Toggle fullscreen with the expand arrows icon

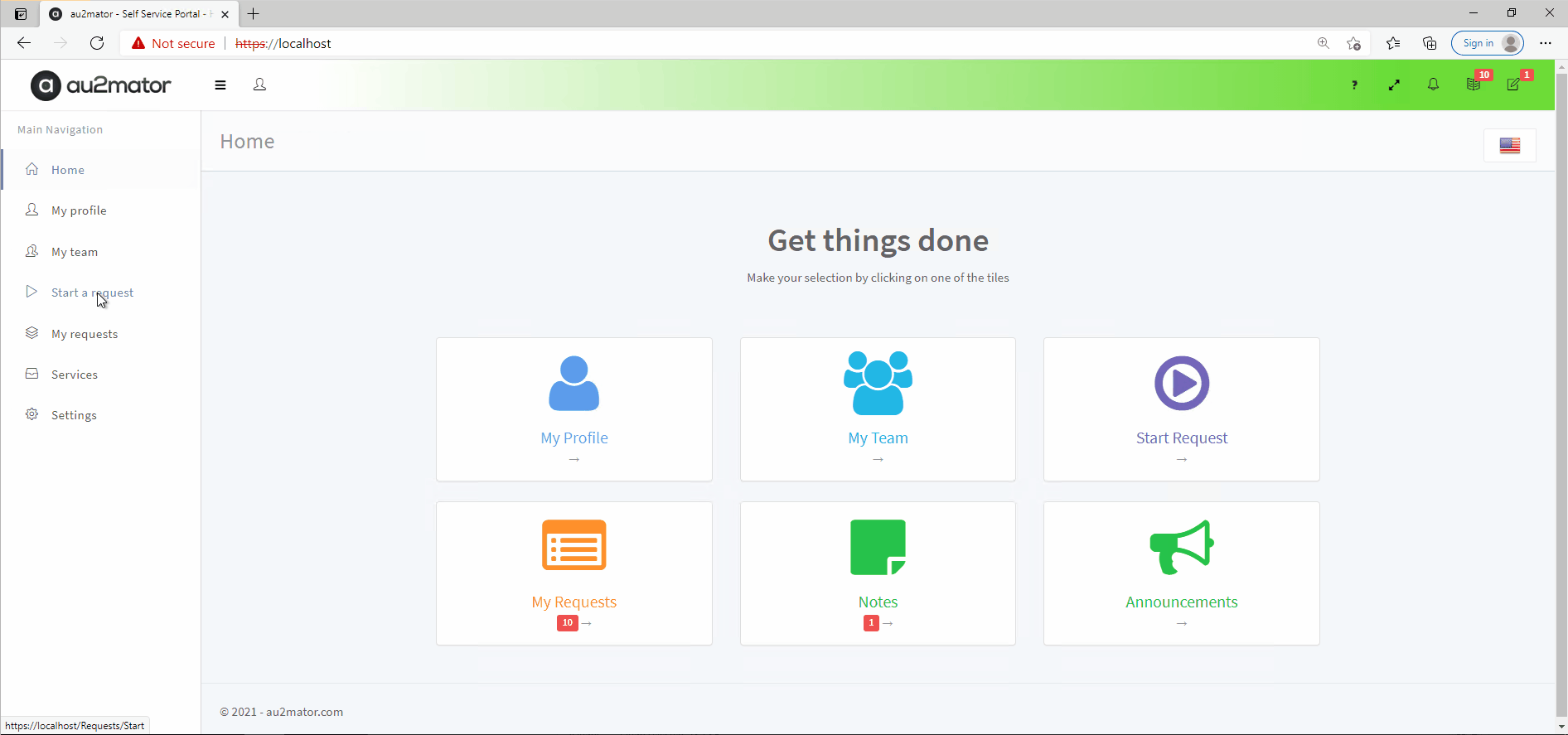tap(1394, 85)
